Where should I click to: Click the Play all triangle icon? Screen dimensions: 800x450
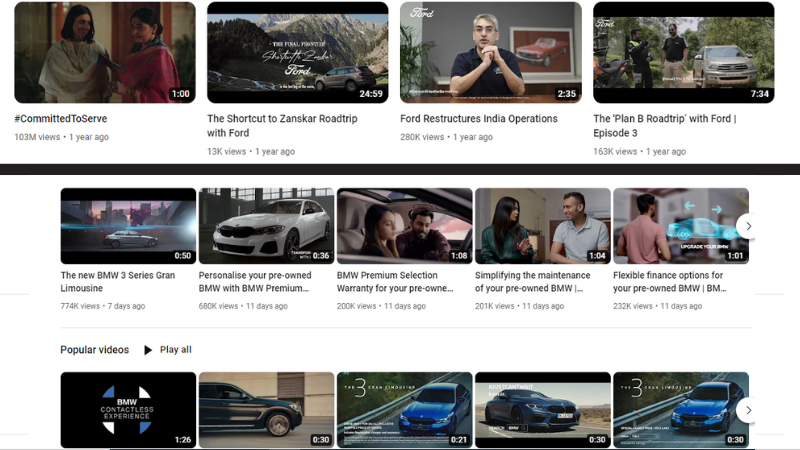click(x=148, y=350)
